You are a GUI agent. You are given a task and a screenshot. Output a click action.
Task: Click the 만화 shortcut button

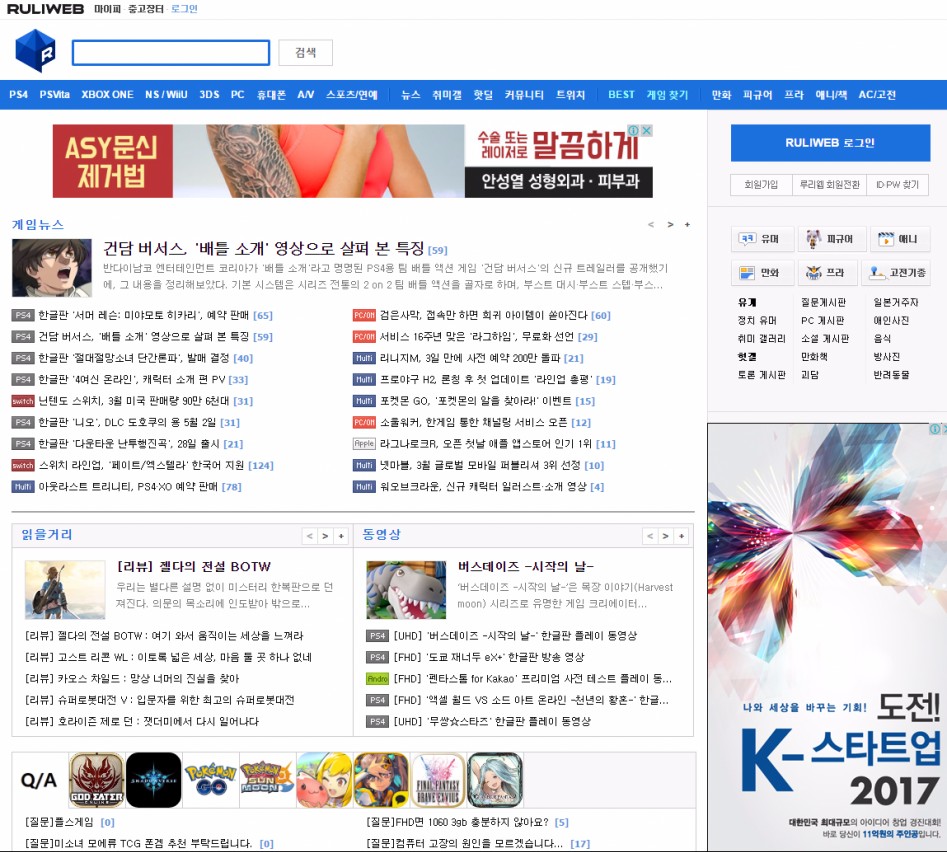pos(760,273)
